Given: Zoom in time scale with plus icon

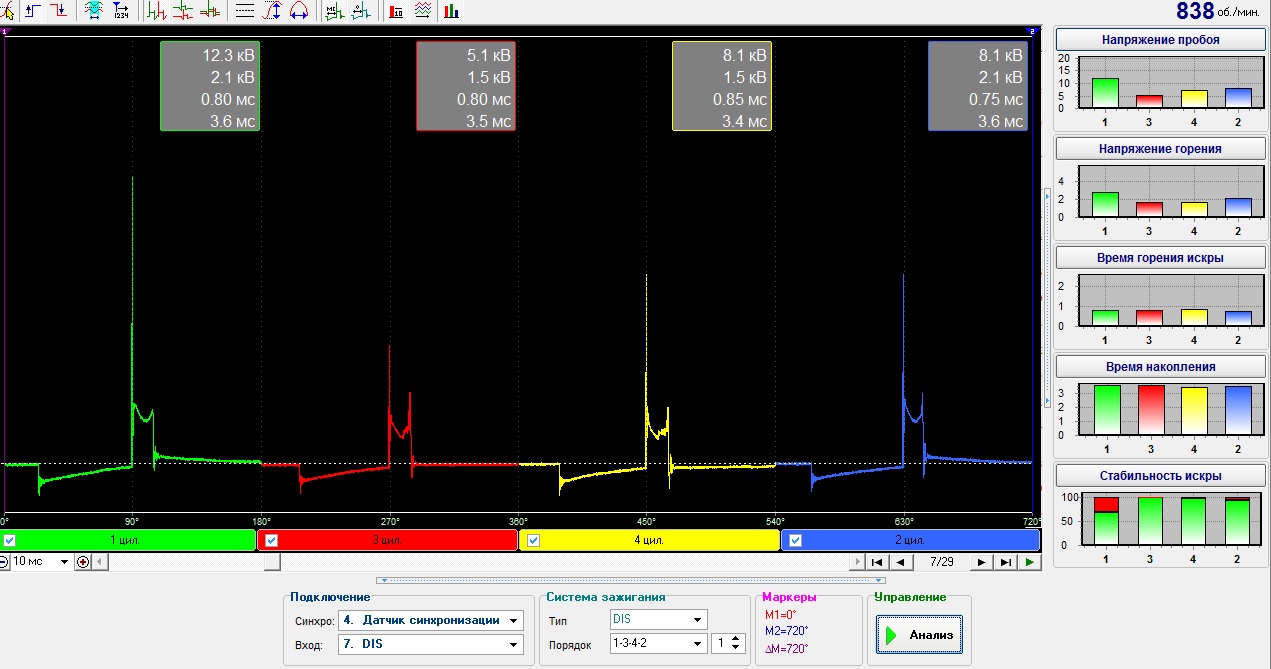Looking at the screenshot, I should (83, 562).
